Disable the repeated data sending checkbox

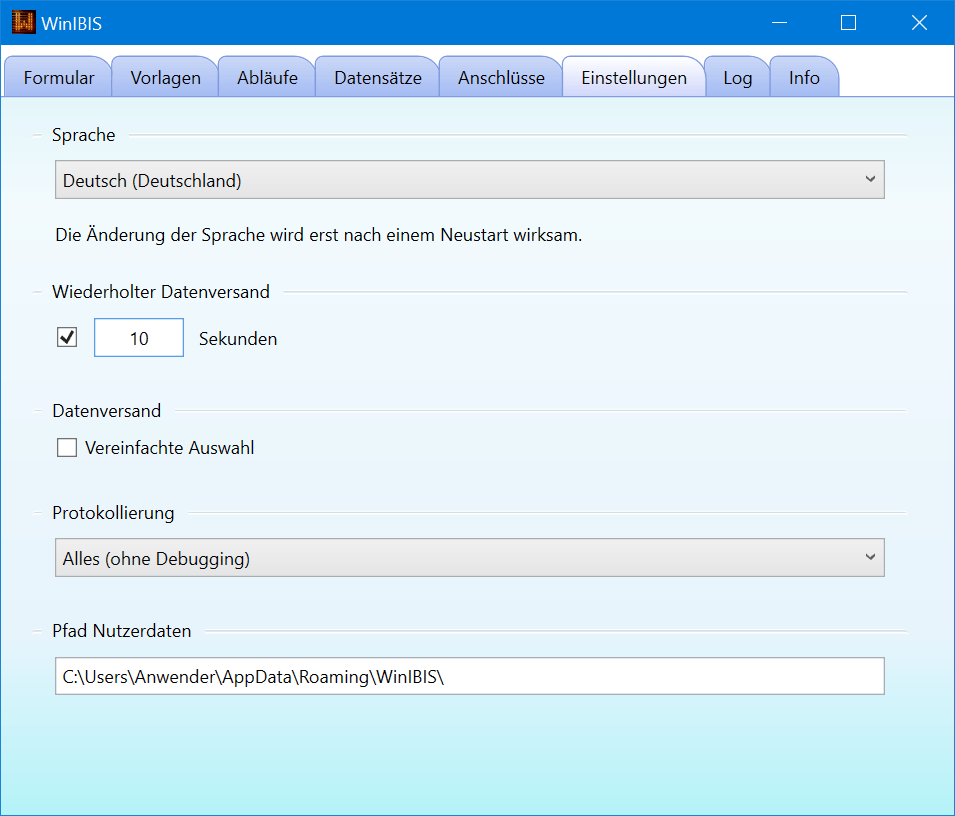click(67, 337)
